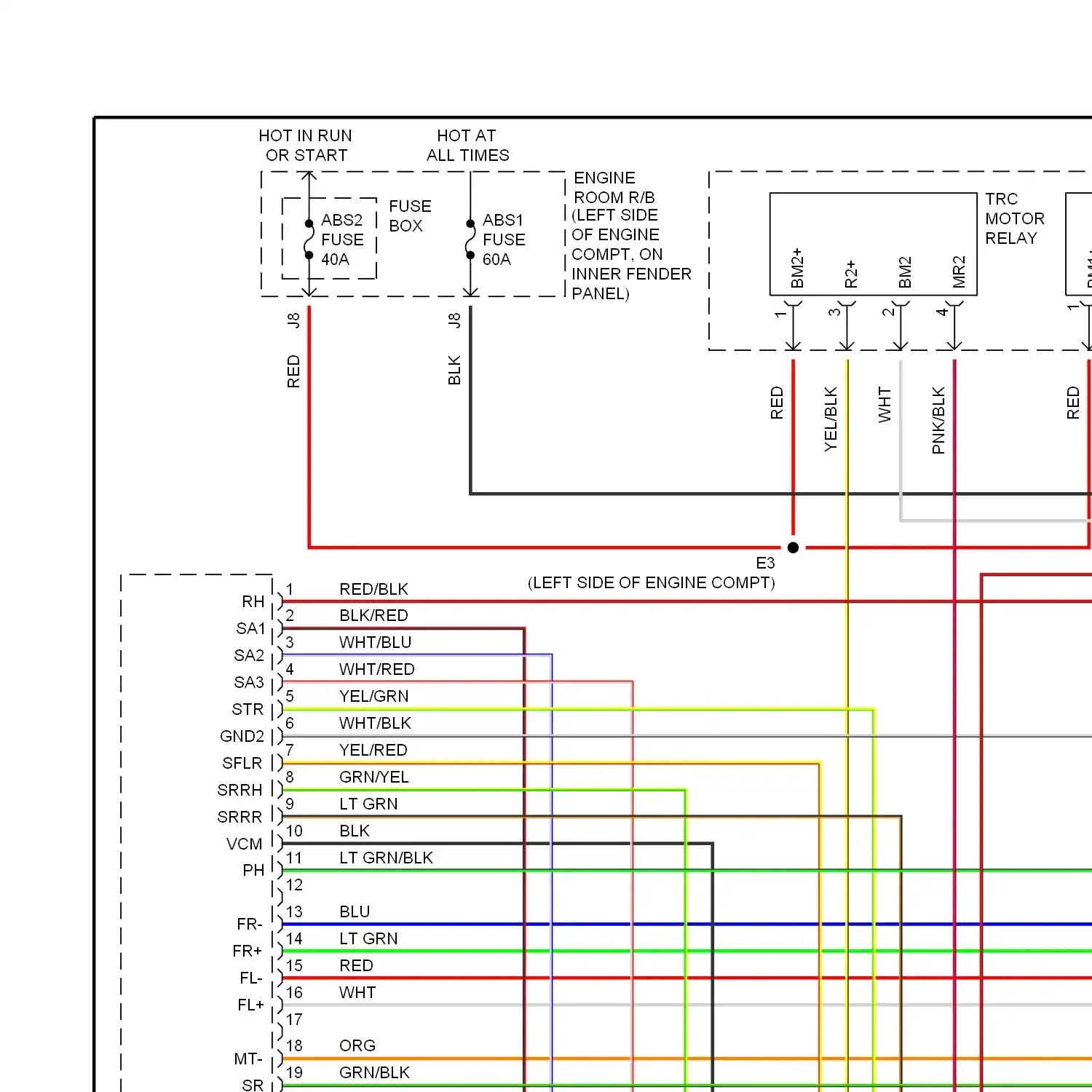Viewport: 1092px width, 1092px height.
Task: Select the "FR+" connector pin name
Action: click(248, 951)
